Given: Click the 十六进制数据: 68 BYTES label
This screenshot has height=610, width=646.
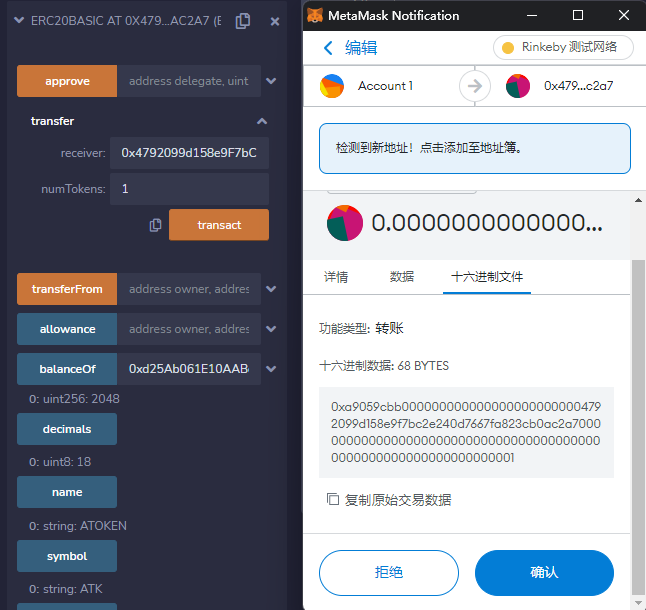Looking at the screenshot, I should [384, 366].
